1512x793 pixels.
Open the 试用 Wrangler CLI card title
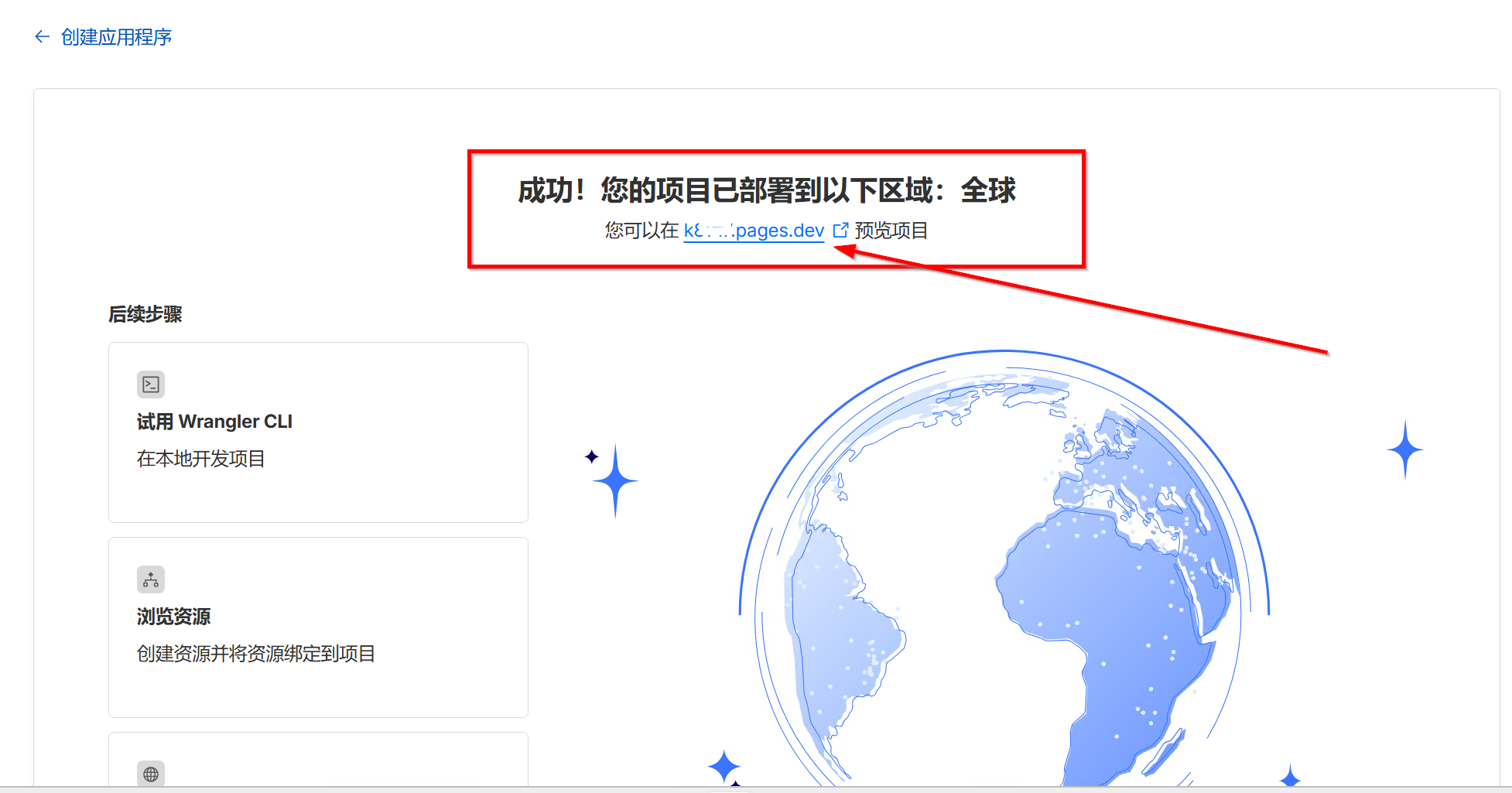point(214,422)
